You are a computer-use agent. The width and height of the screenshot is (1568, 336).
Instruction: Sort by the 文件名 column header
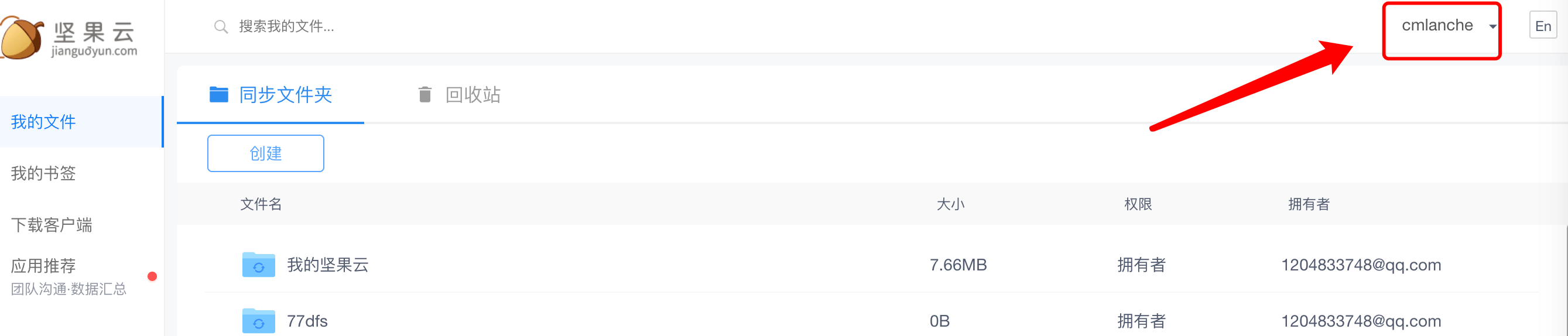pyautogui.click(x=261, y=204)
